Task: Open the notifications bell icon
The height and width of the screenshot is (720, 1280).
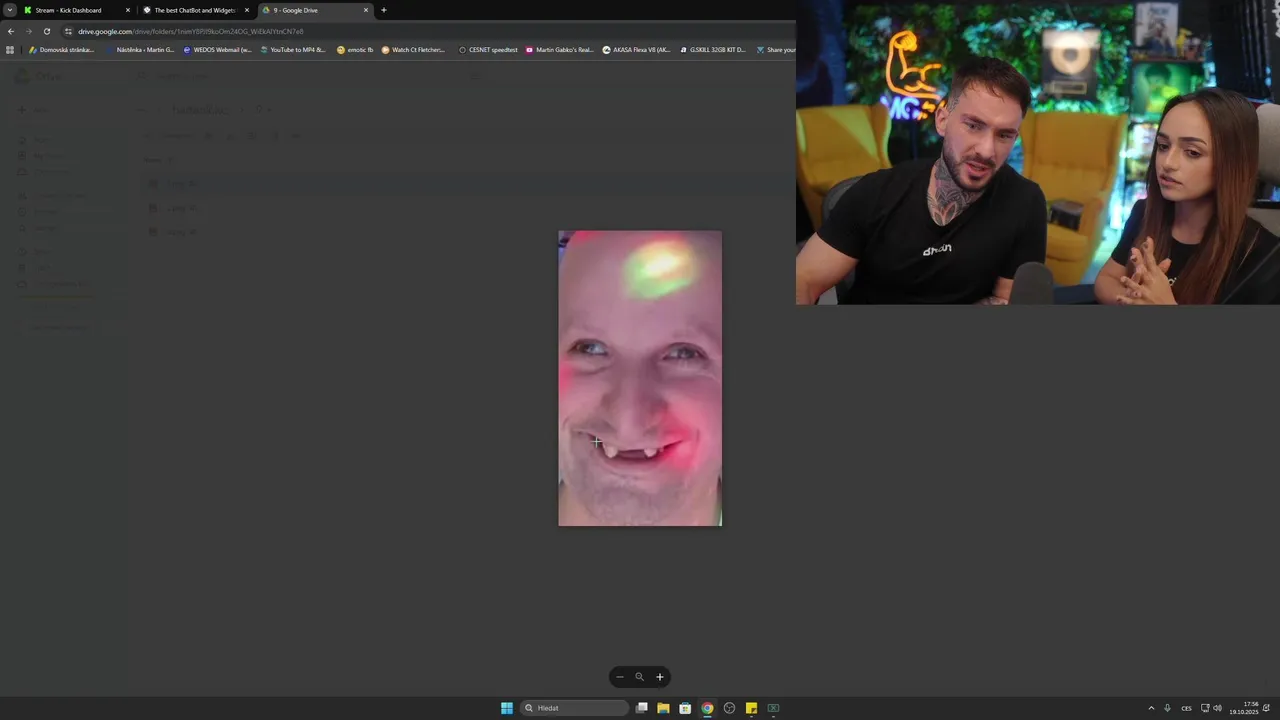Action: [x=1267, y=708]
